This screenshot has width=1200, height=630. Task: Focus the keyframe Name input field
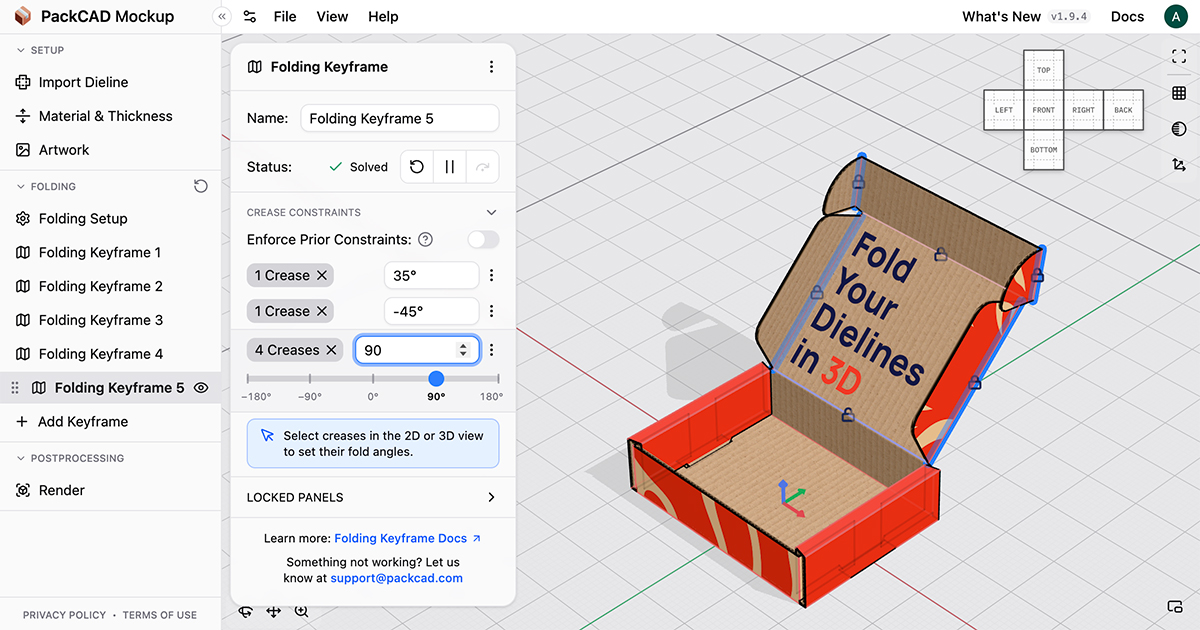click(x=400, y=118)
